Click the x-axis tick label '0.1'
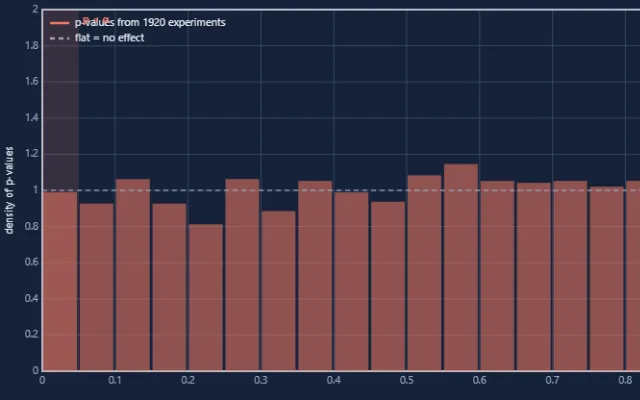Viewport: 640px width, 400px height. pyautogui.click(x=115, y=380)
